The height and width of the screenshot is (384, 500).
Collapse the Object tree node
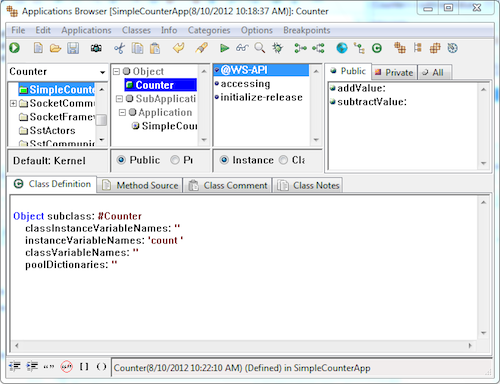(x=116, y=71)
